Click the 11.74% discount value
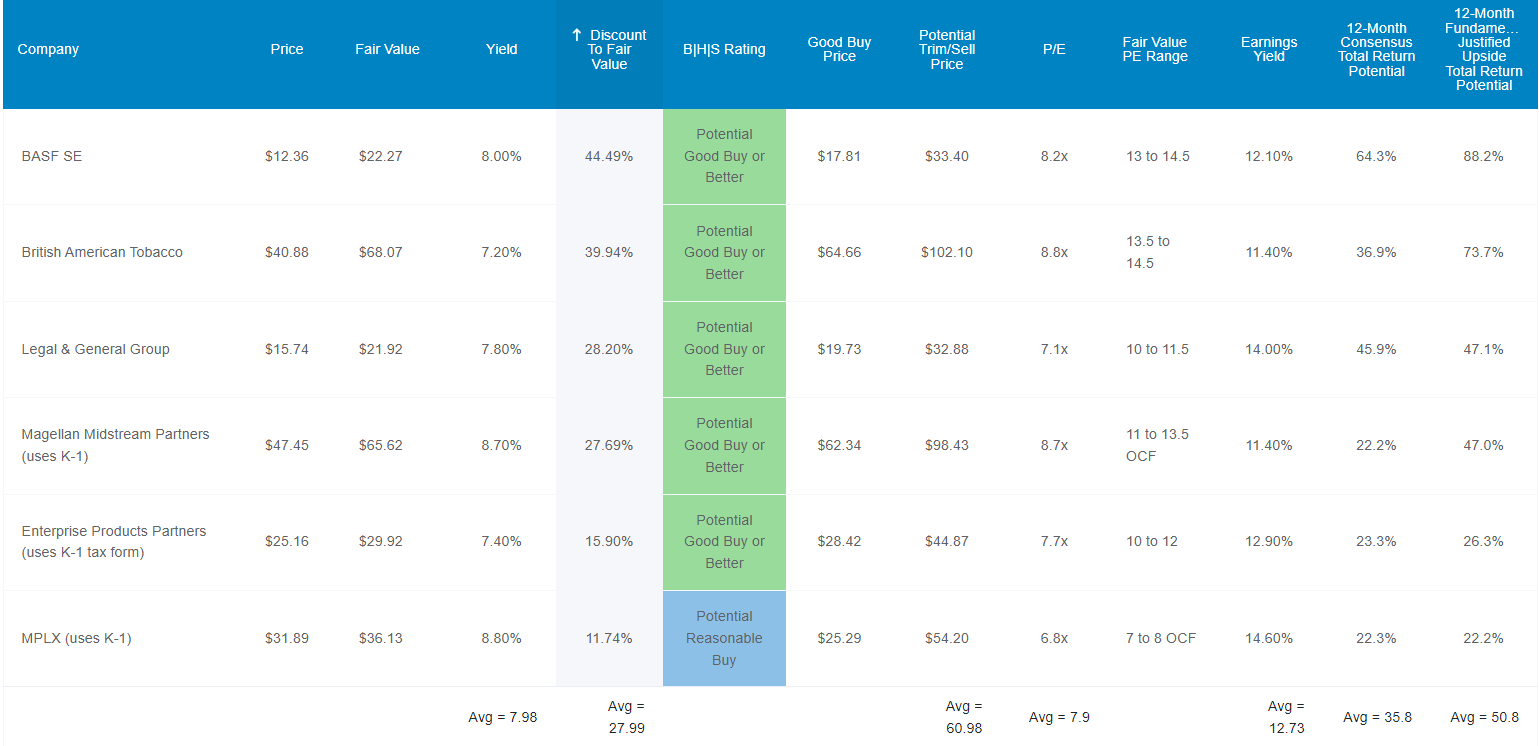Image resolution: width=1539 pixels, height=746 pixels. pos(609,638)
